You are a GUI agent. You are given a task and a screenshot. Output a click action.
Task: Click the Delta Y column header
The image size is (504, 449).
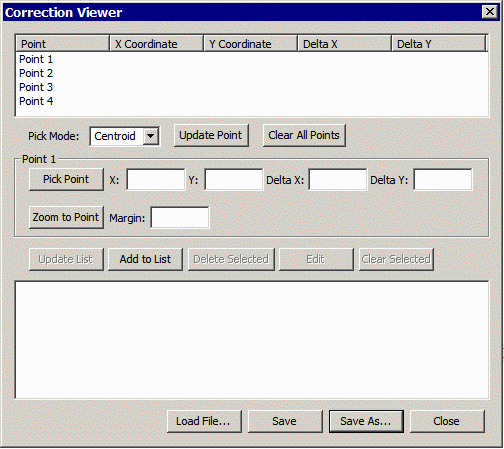(439, 44)
